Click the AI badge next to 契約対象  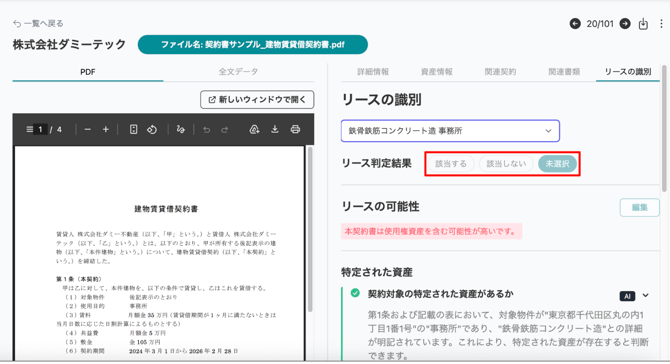pyautogui.click(x=627, y=296)
